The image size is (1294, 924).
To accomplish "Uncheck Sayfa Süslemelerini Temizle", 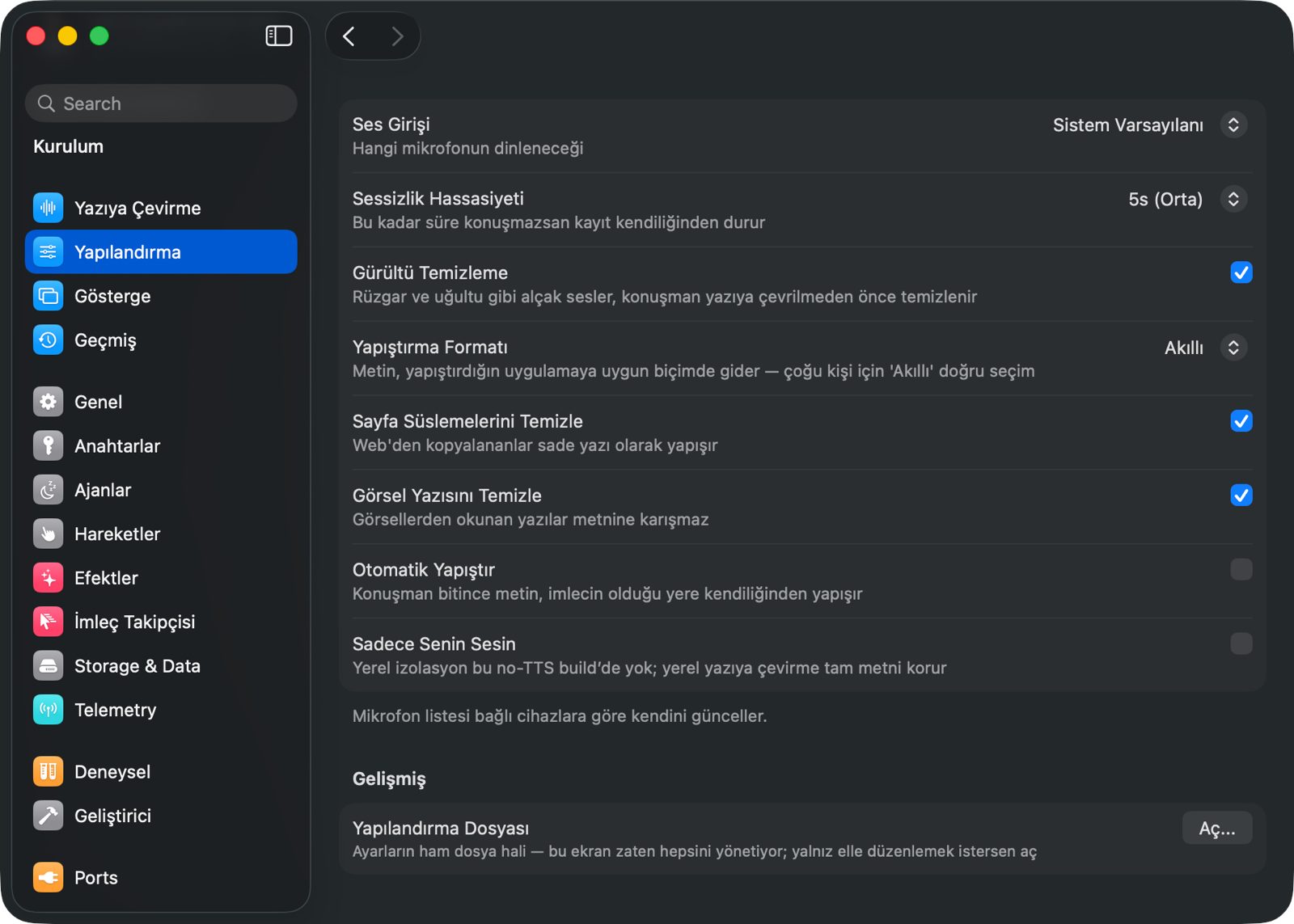I will (1241, 421).
